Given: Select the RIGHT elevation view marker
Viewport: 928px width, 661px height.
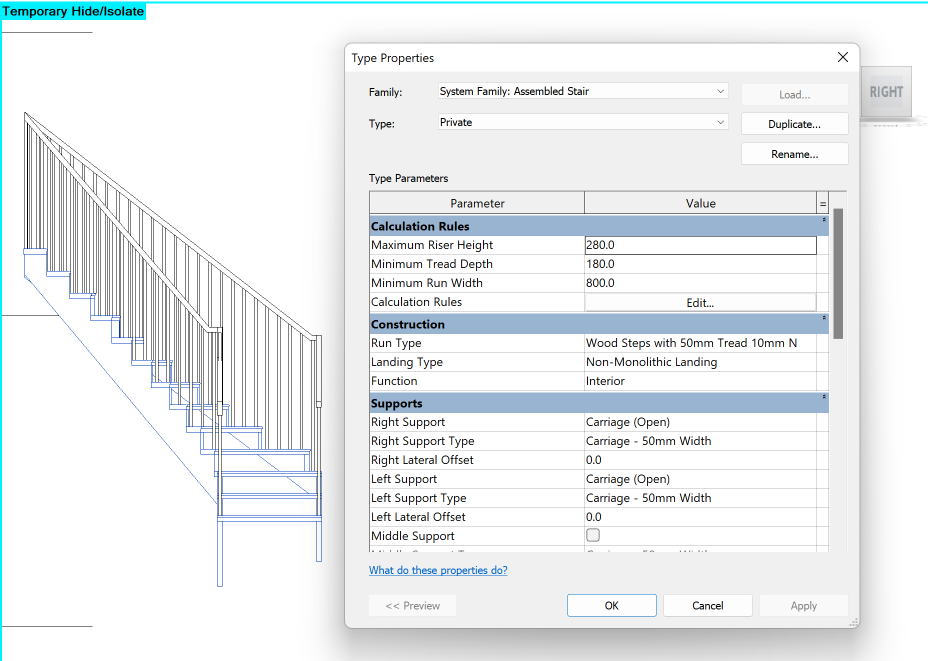Looking at the screenshot, I should point(886,92).
